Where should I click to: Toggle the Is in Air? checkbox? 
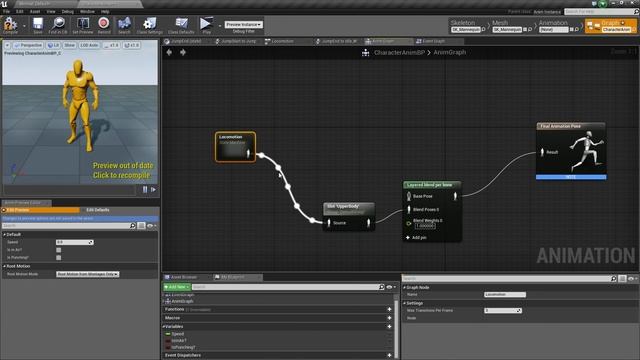pos(58,250)
